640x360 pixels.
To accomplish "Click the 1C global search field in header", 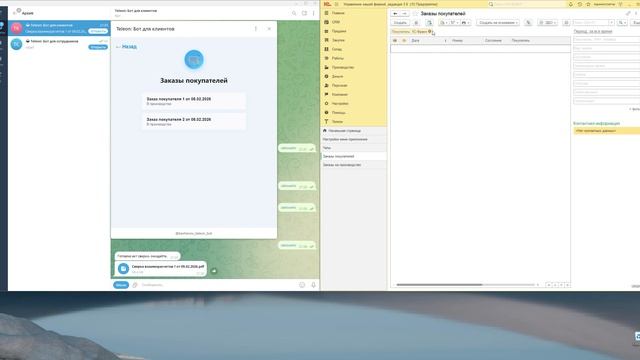I will click(527, 4).
